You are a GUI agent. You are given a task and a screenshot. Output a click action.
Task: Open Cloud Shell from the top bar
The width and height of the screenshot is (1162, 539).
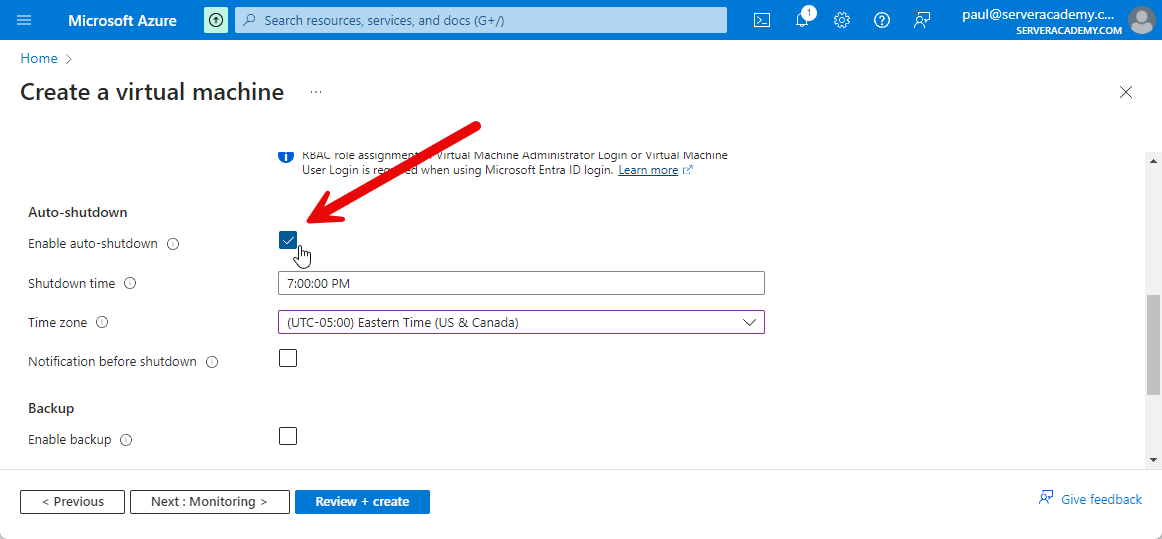762,20
